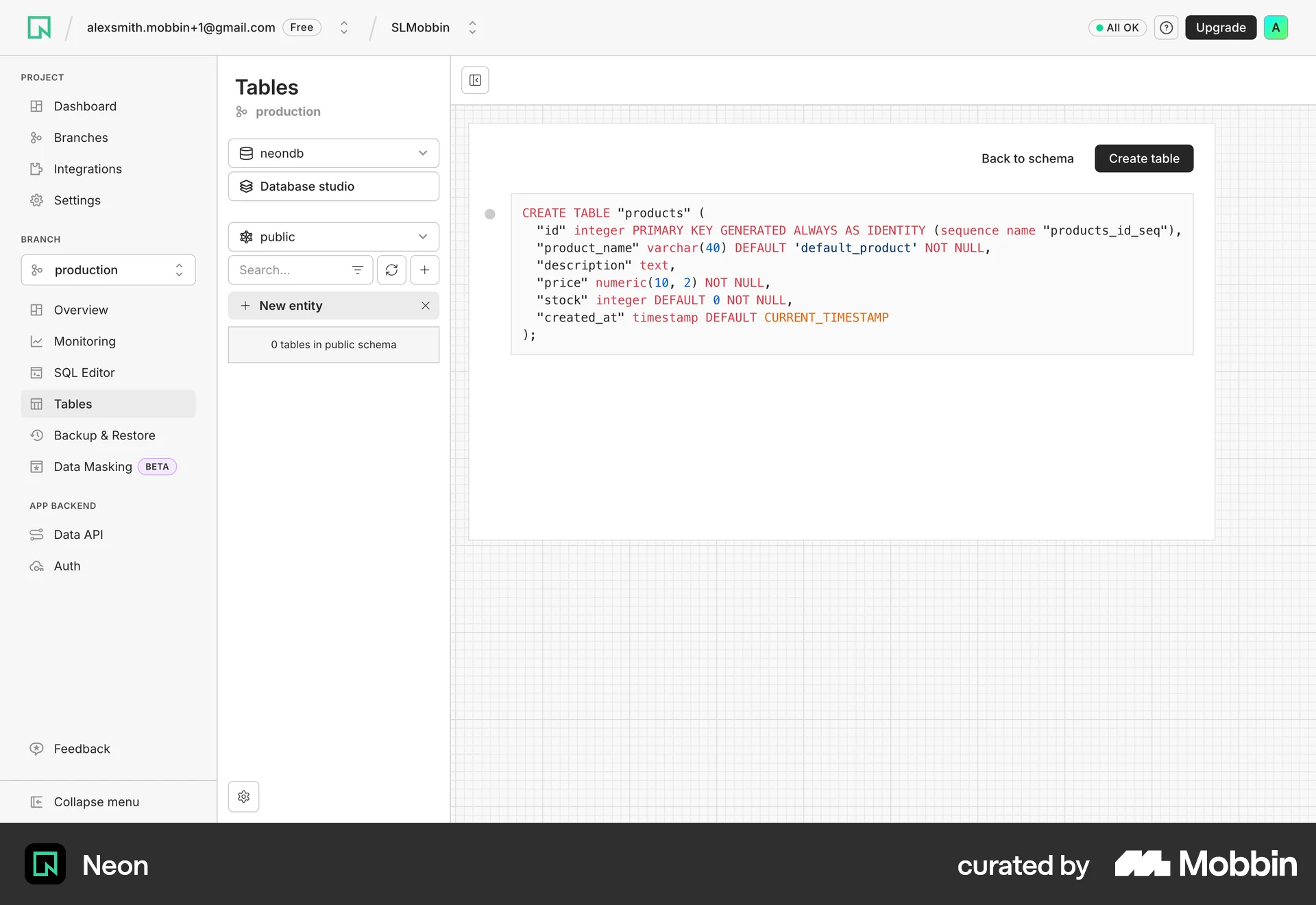Click Back to schema
This screenshot has height=905, width=1316.
click(x=1027, y=158)
